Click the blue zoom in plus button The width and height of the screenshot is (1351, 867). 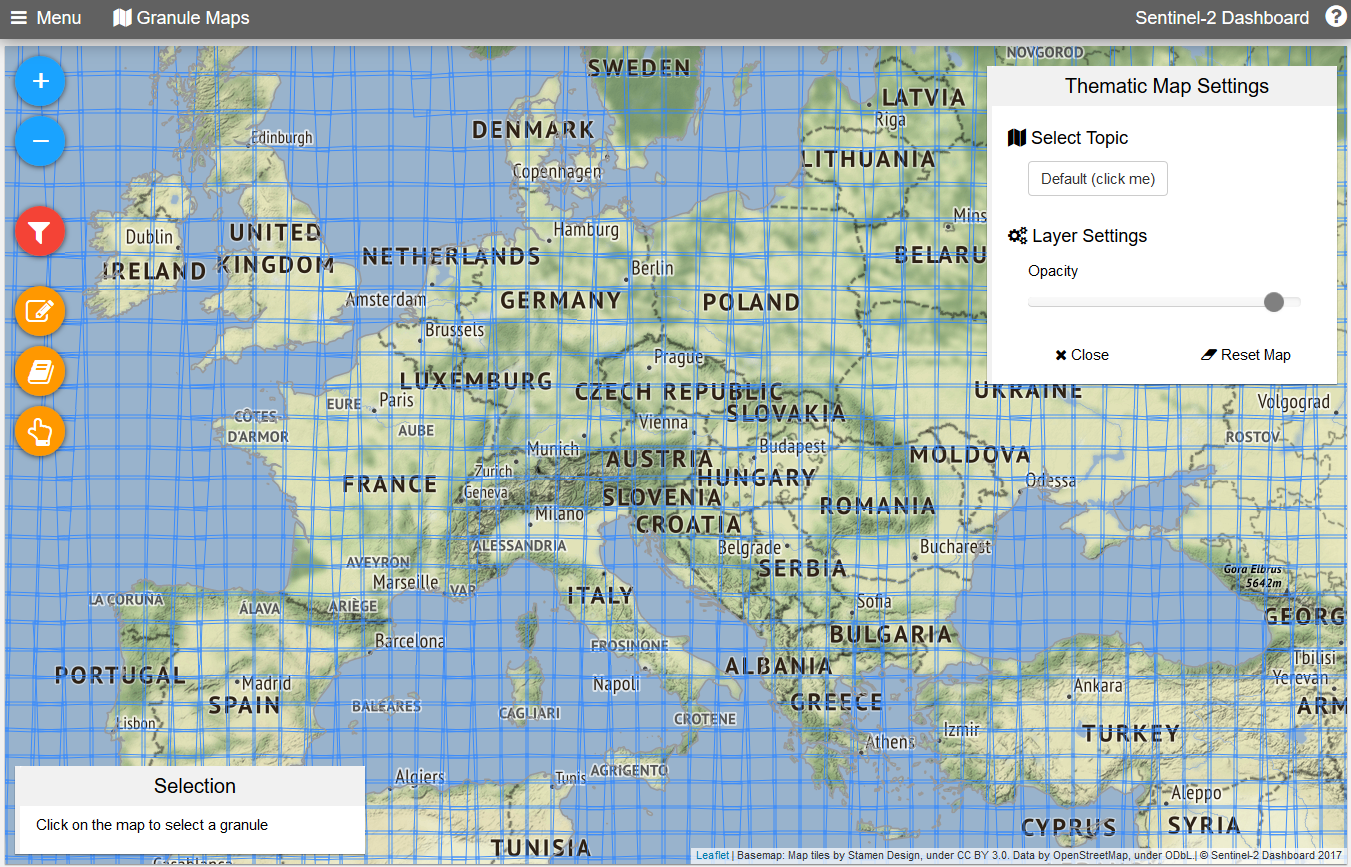[41, 81]
